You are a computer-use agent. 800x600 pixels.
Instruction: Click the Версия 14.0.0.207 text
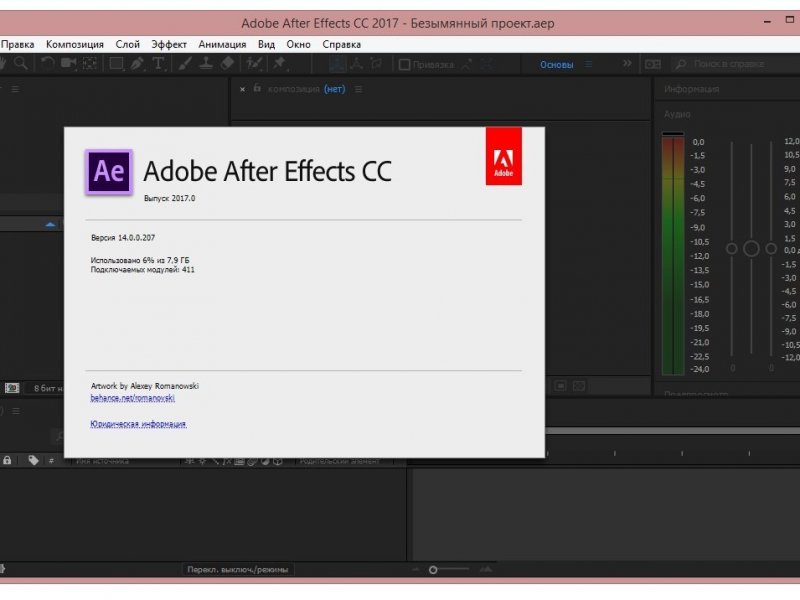coord(123,238)
